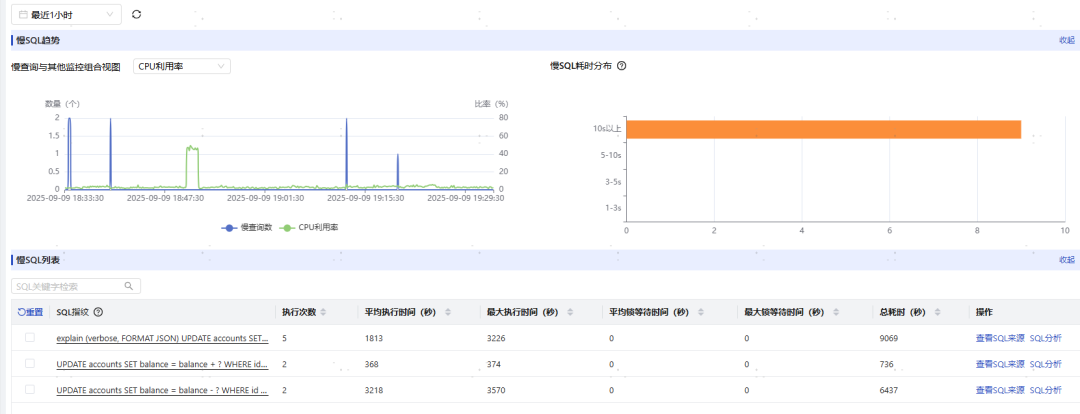Viewport: 1080px width, 414px height.
Task: Click the 重置 reset button in table header
Action: [30, 312]
